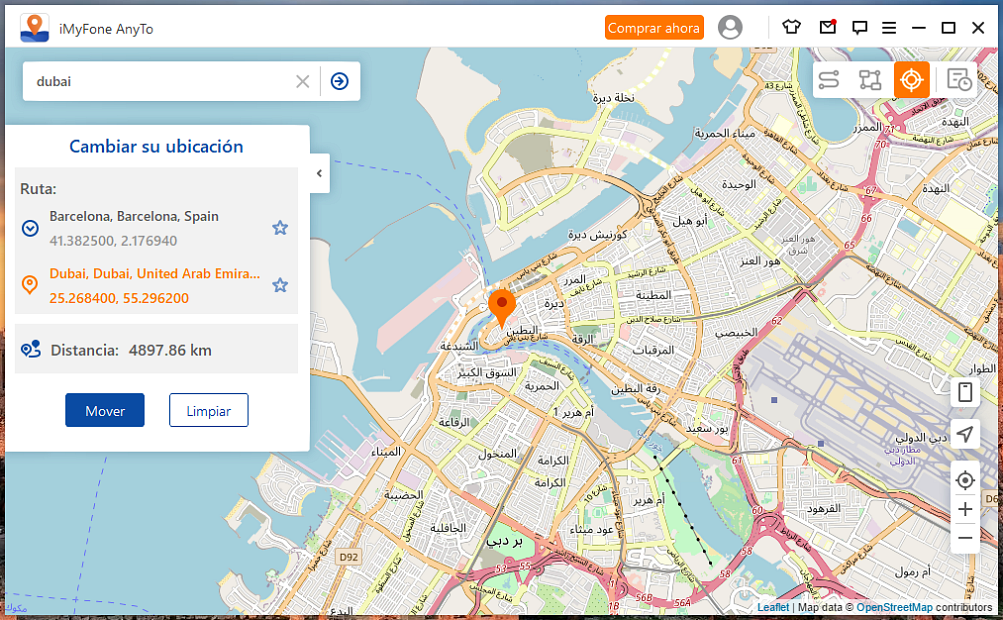1003x620 pixels.
Task: Open the OpenStreetMap link
Action: (x=894, y=607)
